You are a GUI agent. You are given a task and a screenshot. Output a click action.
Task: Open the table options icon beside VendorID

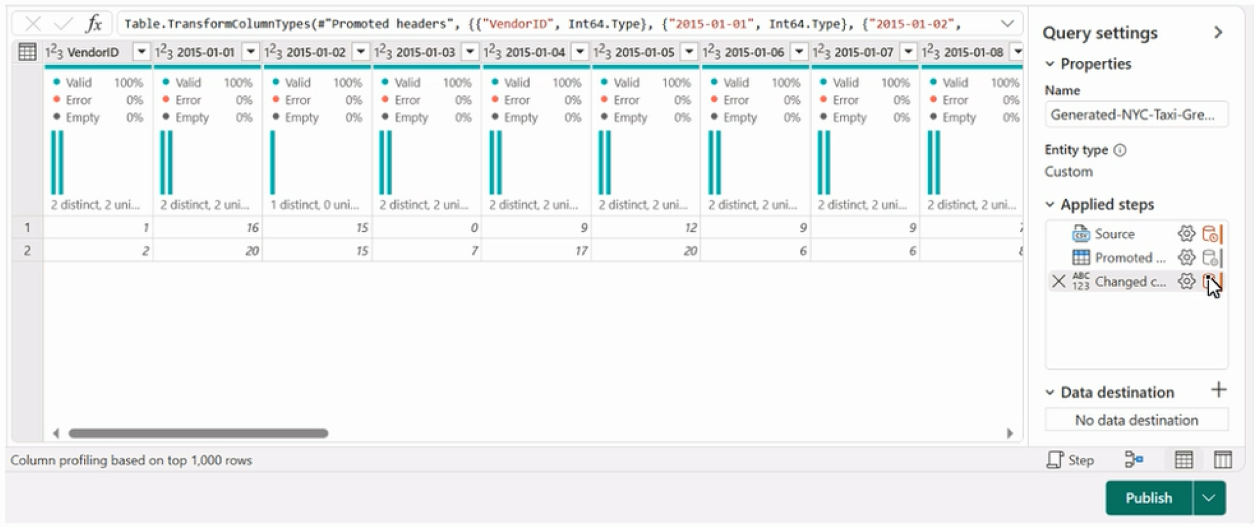click(x=28, y=51)
